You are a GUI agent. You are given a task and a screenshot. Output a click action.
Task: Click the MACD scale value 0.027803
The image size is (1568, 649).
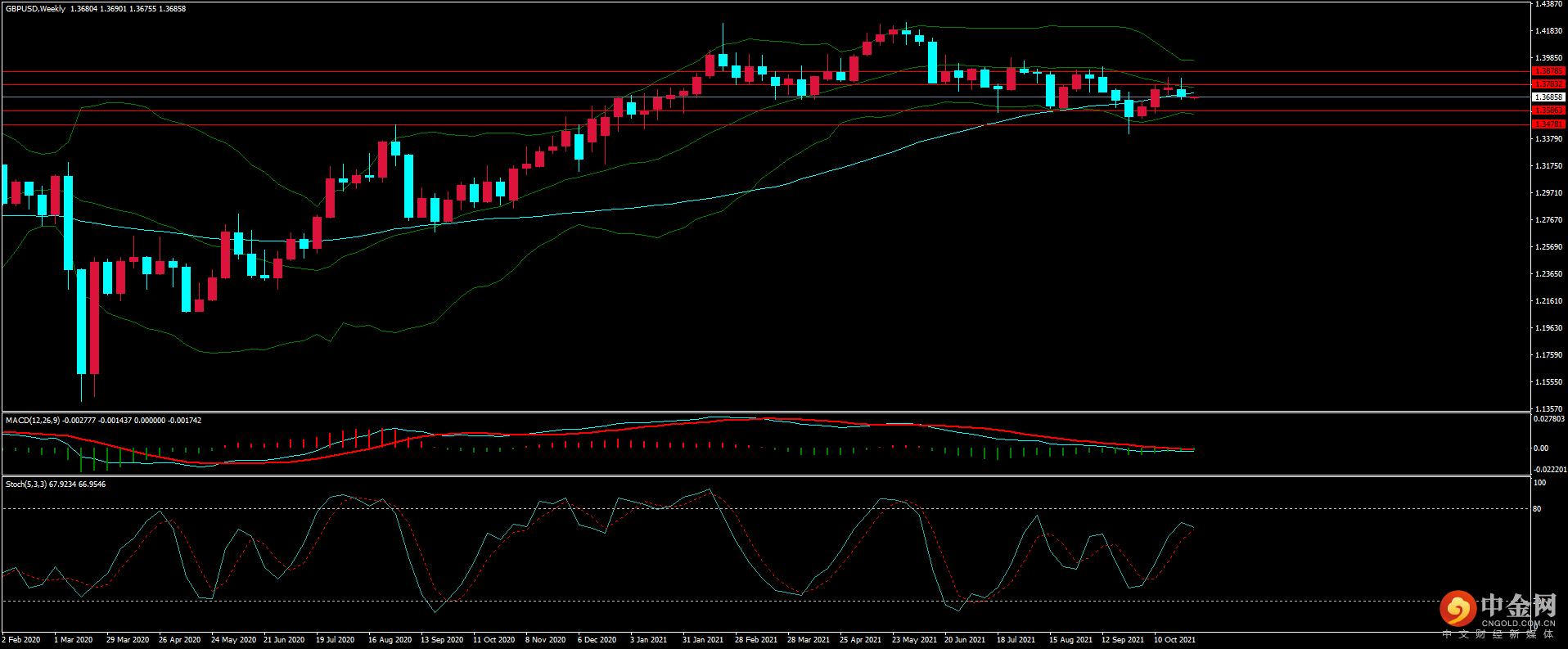(x=1549, y=419)
